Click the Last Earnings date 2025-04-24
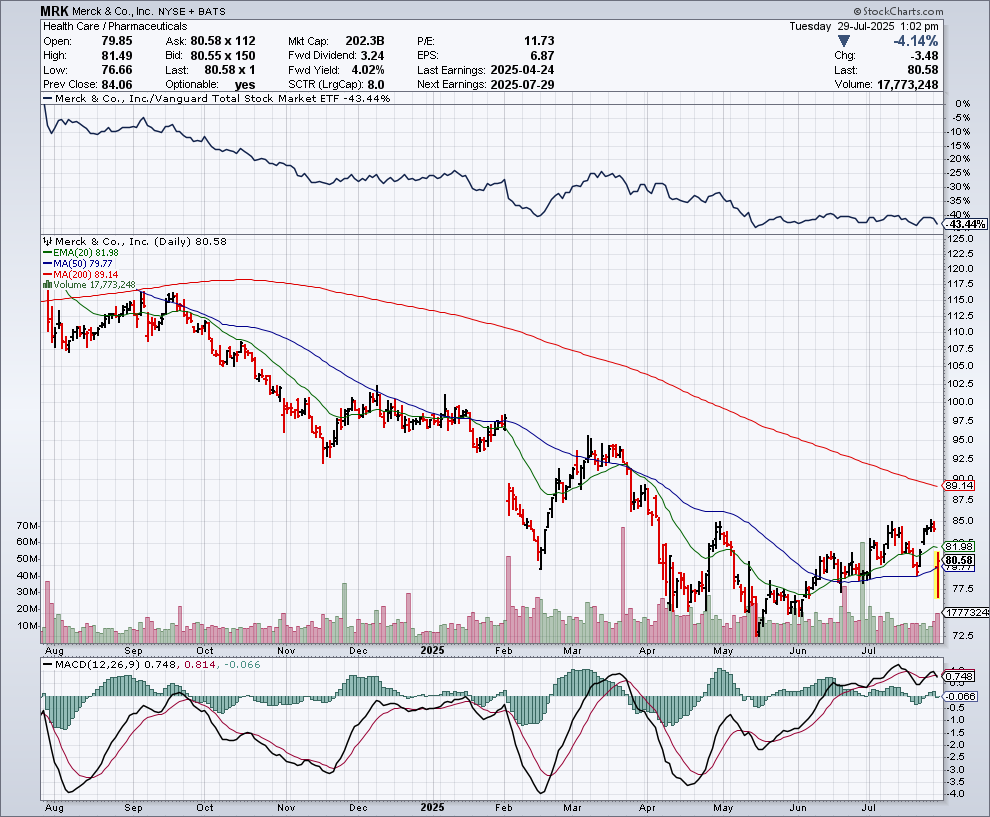990x817 pixels. (x=521, y=70)
